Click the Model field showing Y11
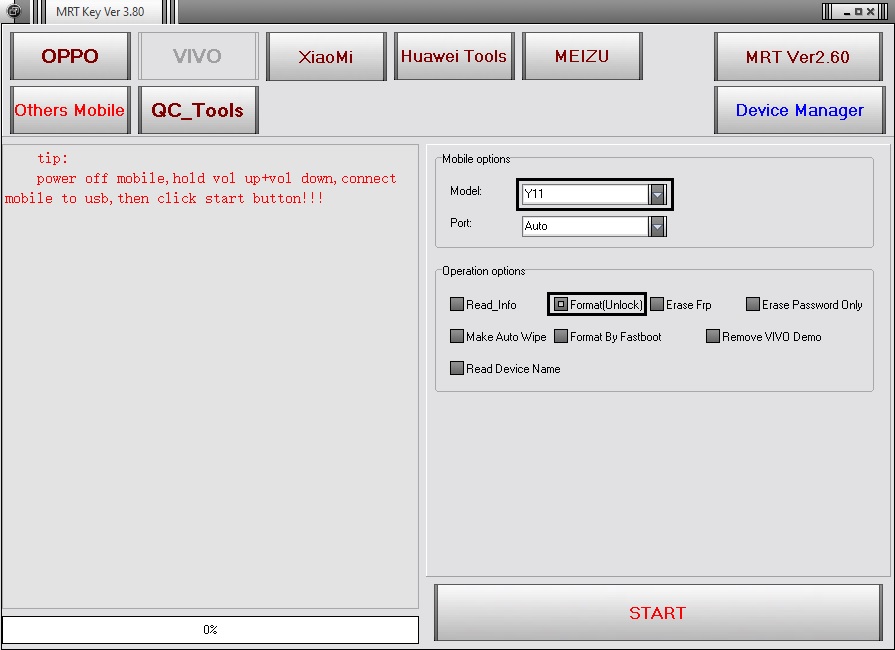This screenshot has height=650, width=895. coord(585,195)
